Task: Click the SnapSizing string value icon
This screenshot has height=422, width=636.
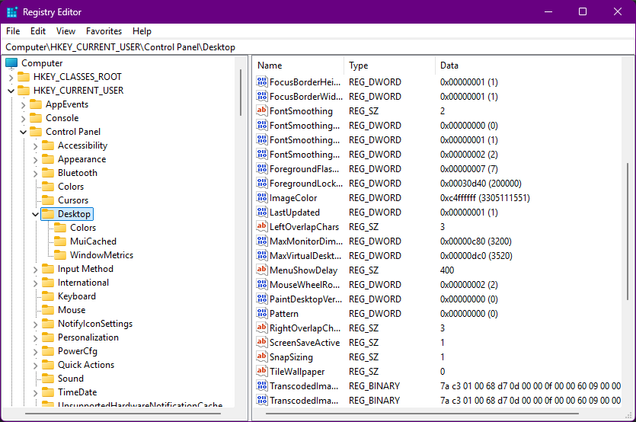Action: pos(262,357)
